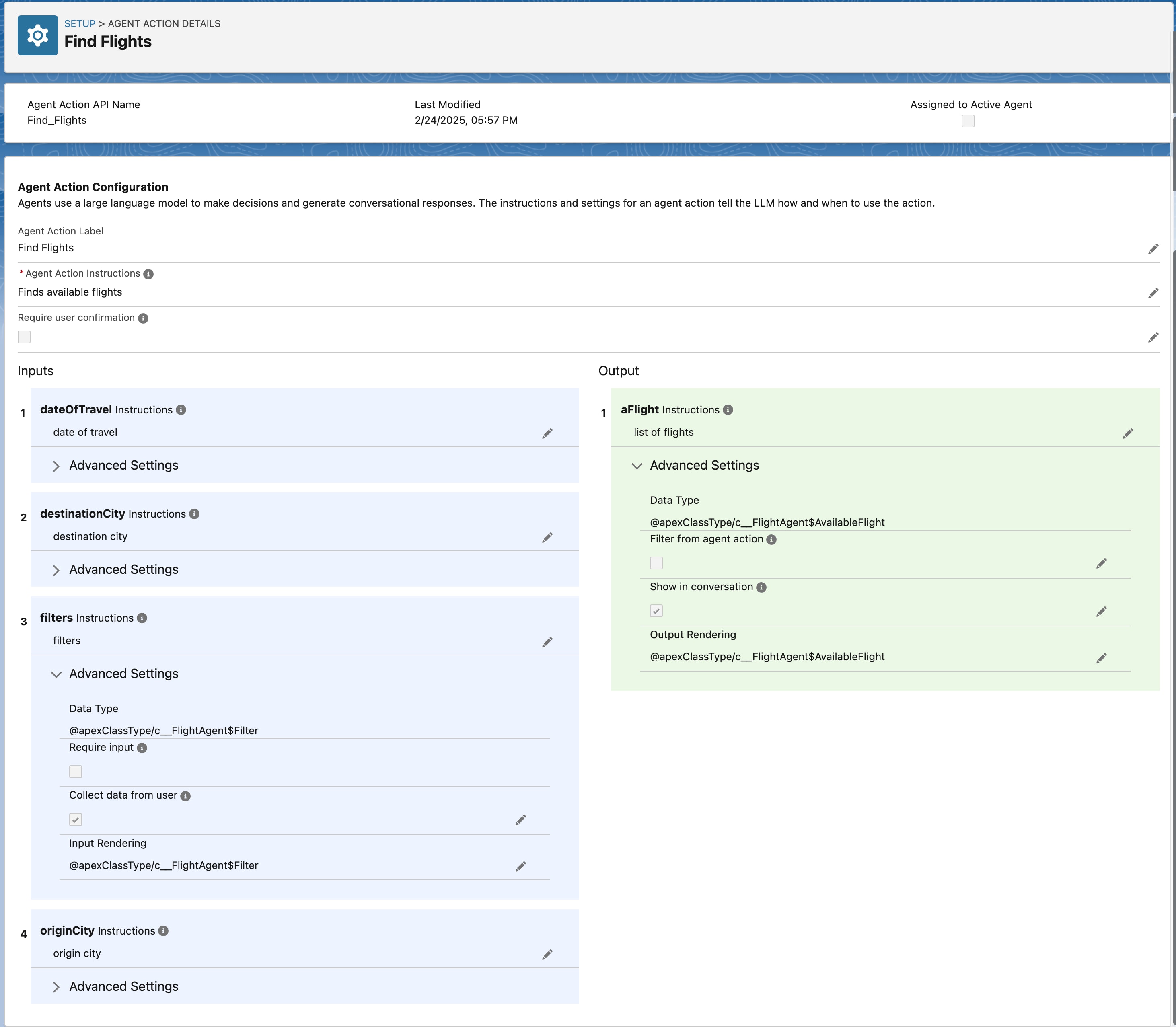Click Input Rendering FlightAgent$Filter value

pos(164,865)
